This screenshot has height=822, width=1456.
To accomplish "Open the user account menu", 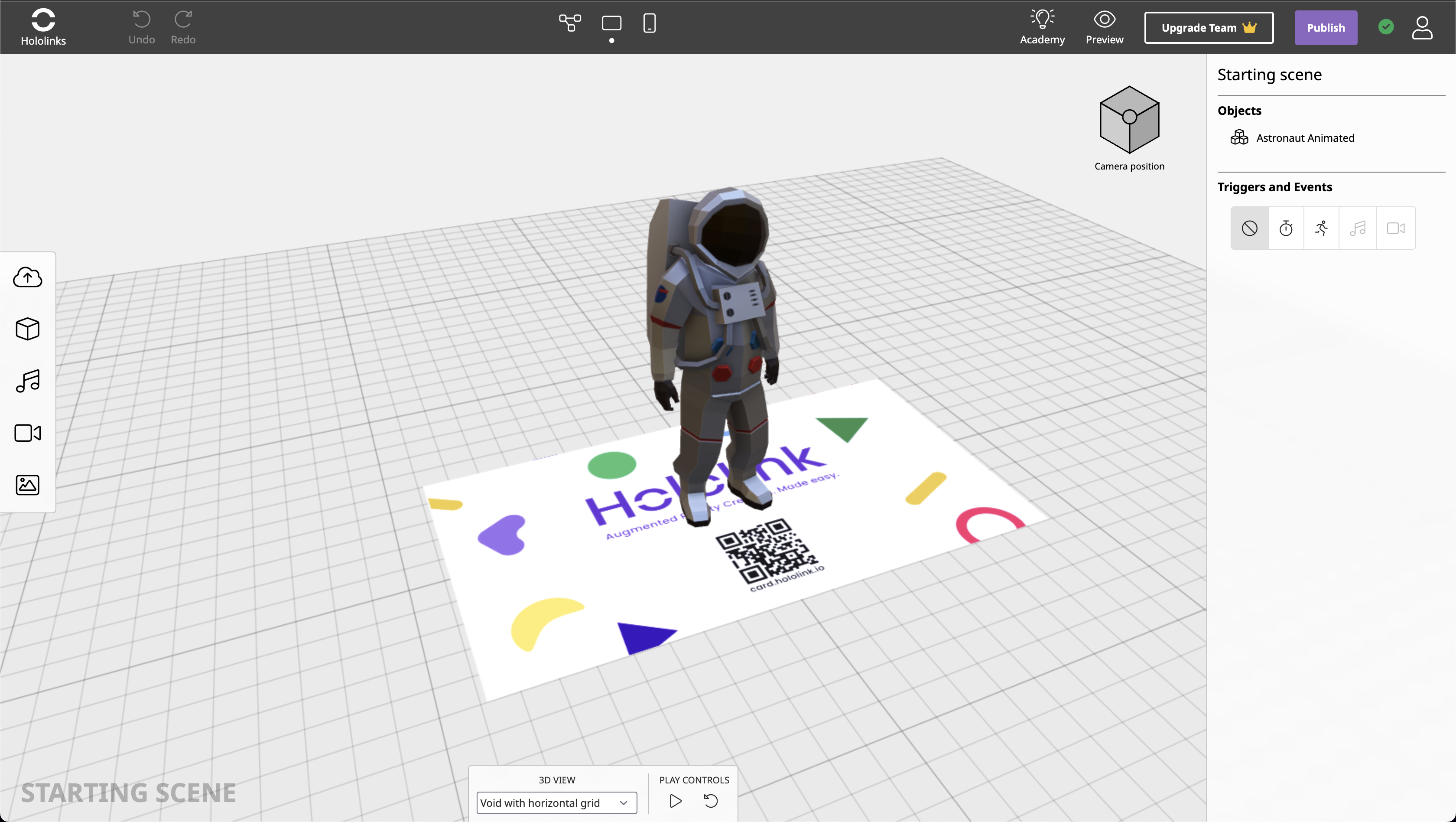I will click(1422, 27).
